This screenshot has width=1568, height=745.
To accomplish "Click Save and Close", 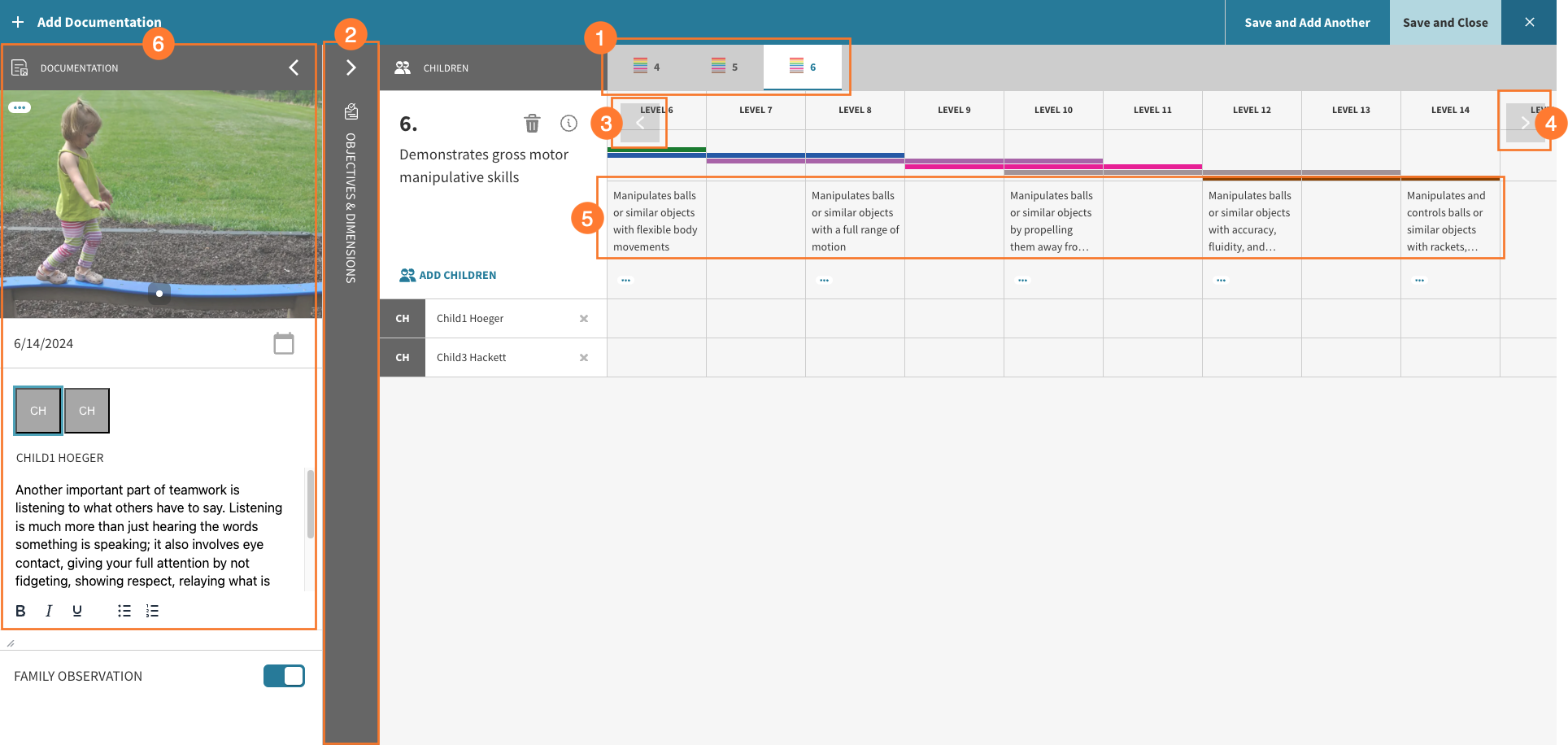I will tap(1445, 22).
